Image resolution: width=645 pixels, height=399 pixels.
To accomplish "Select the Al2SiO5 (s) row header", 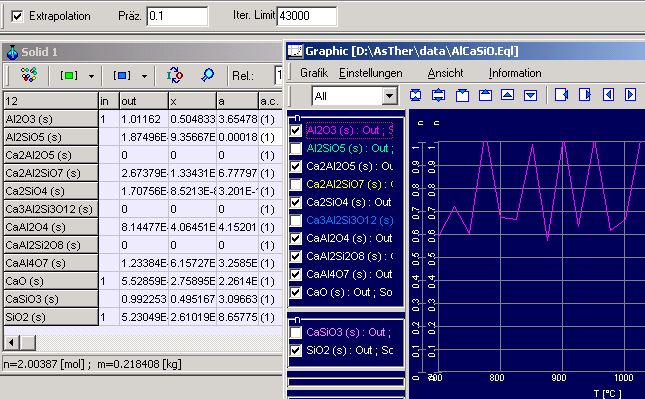I will click(51, 137).
